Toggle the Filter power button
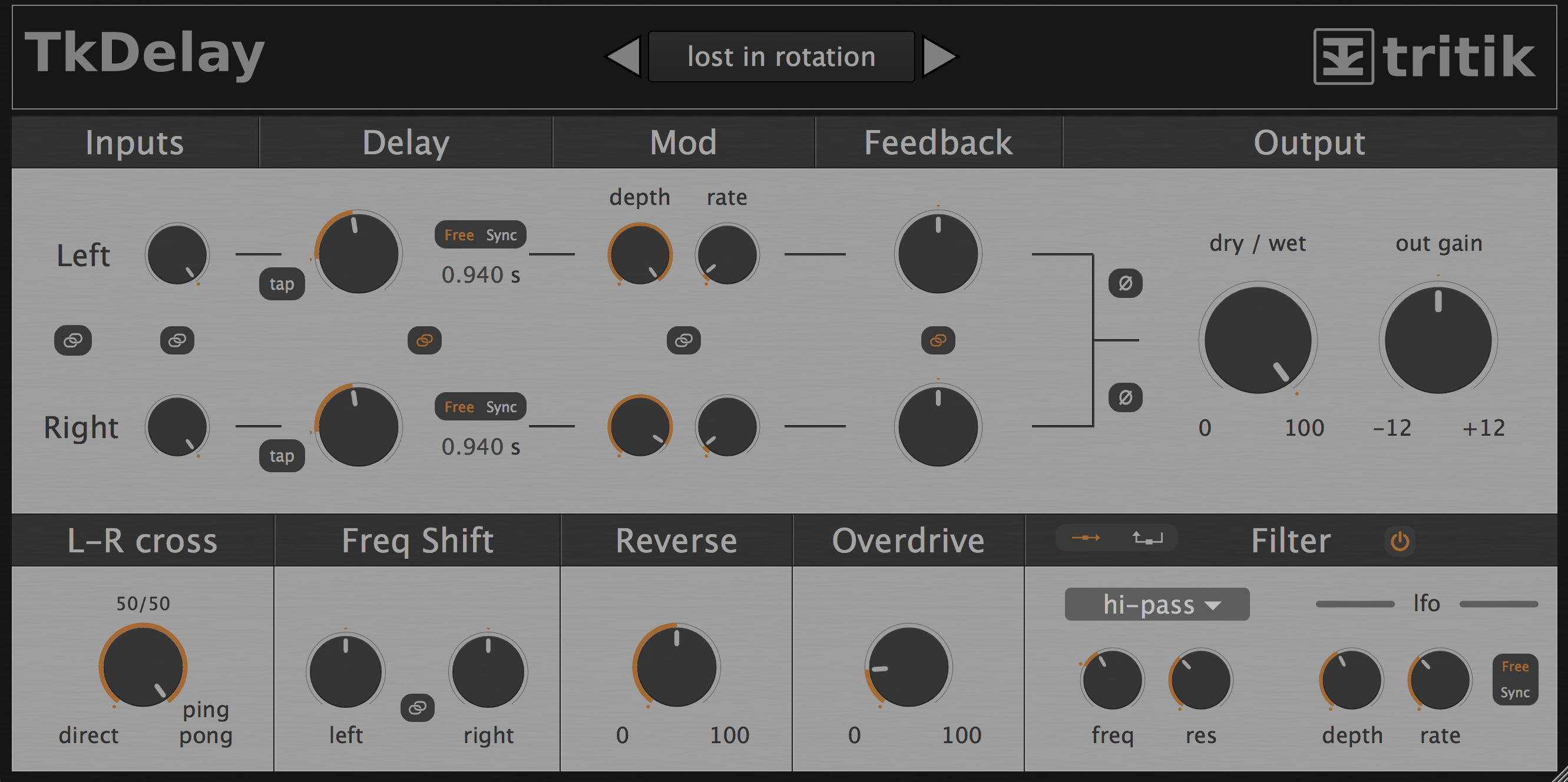The image size is (1568, 782). coord(1400,541)
